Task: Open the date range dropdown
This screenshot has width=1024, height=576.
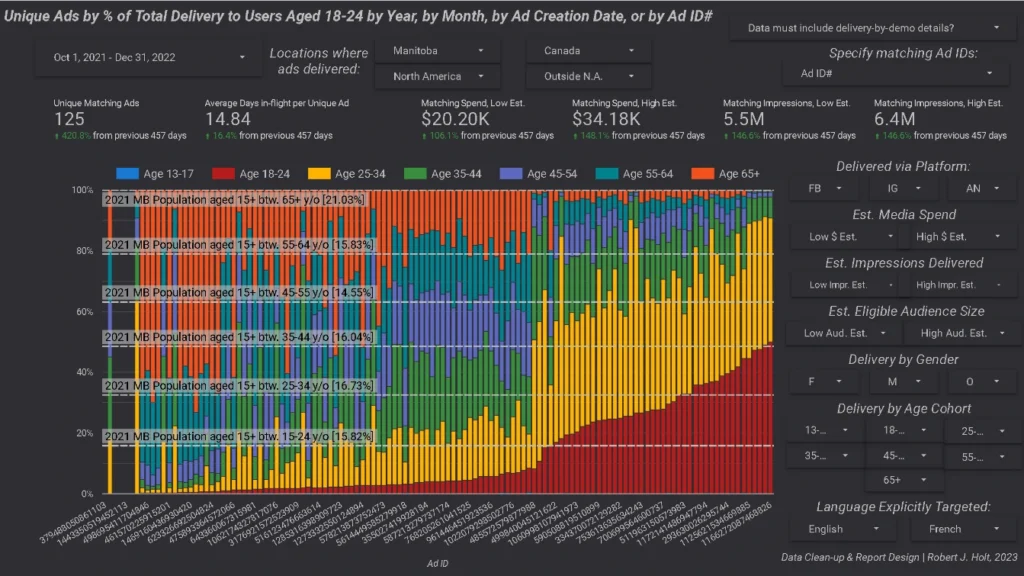Action: 143,58
